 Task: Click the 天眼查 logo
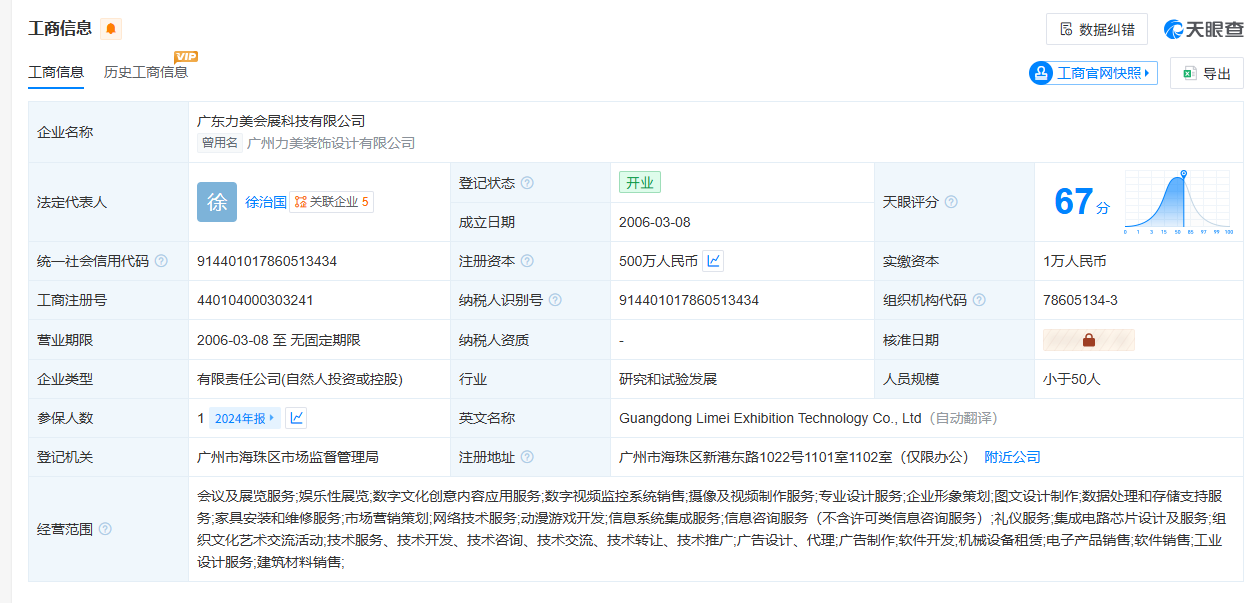[x=1203, y=29]
